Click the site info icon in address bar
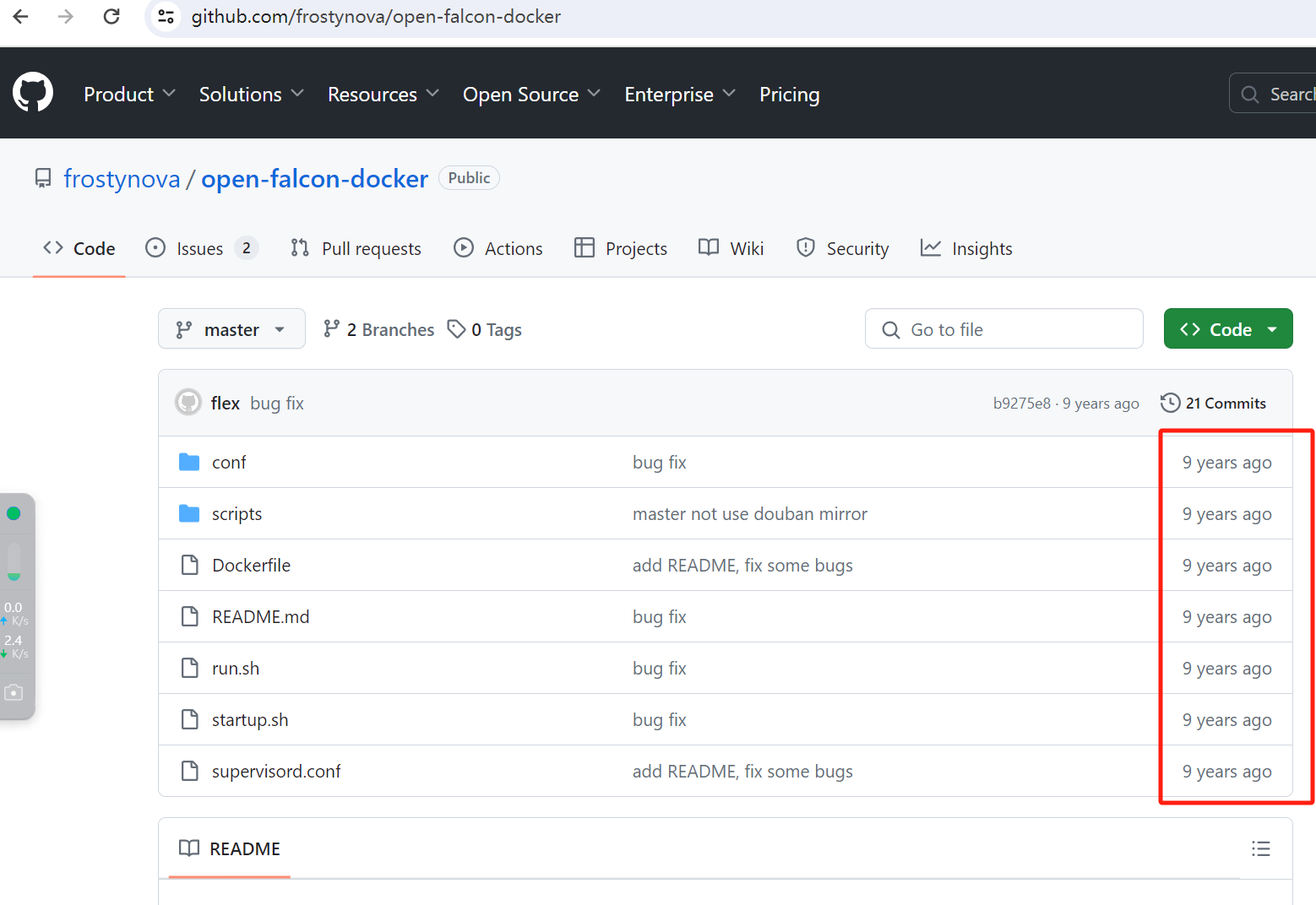This screenshot has height=905, width=1316. pos(166,16)
